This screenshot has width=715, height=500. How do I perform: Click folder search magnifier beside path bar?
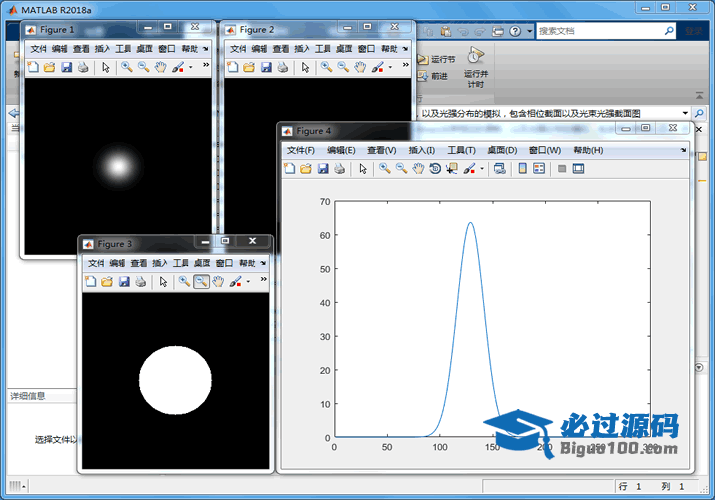[699, 113]
